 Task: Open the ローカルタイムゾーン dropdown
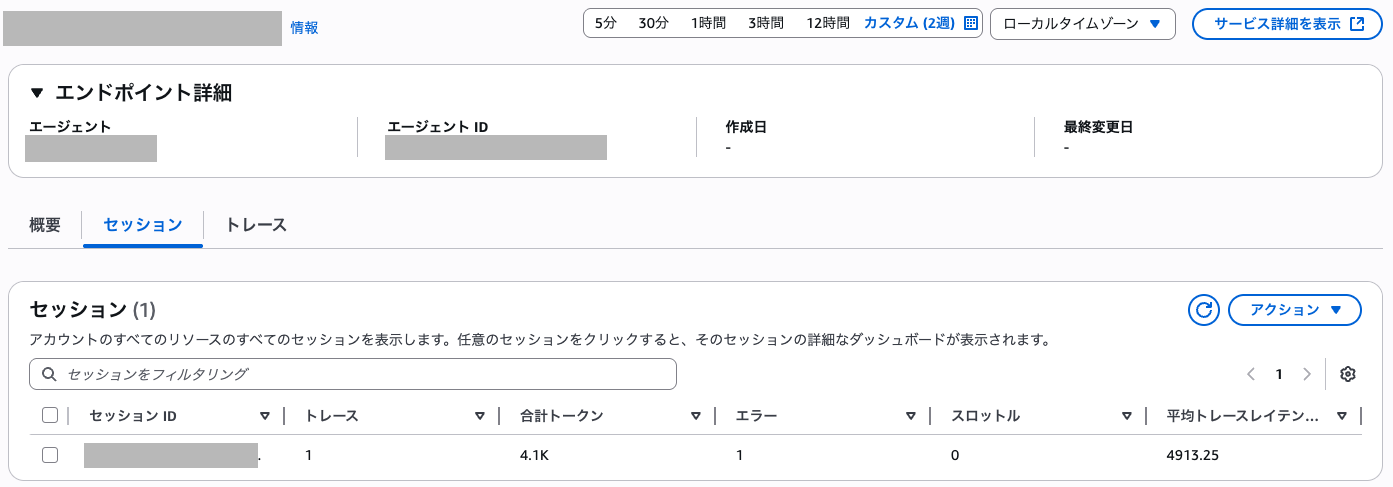(1082, 24)
